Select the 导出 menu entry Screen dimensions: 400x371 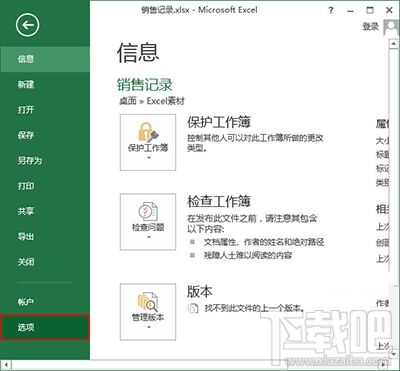click(45, 237)
